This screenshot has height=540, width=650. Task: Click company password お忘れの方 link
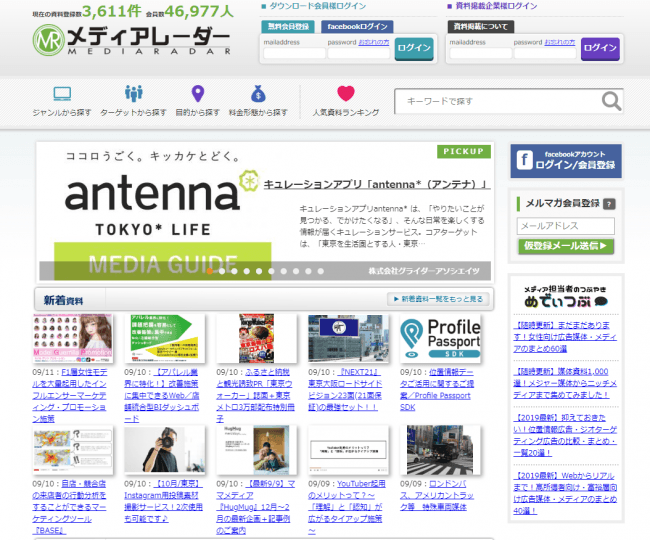pyautogui.click(x=560, y=42)
